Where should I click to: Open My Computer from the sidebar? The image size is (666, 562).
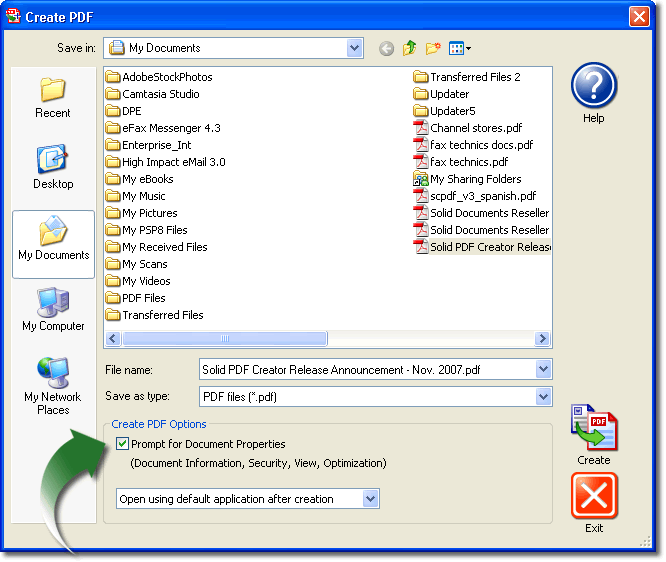click(53, 308)
